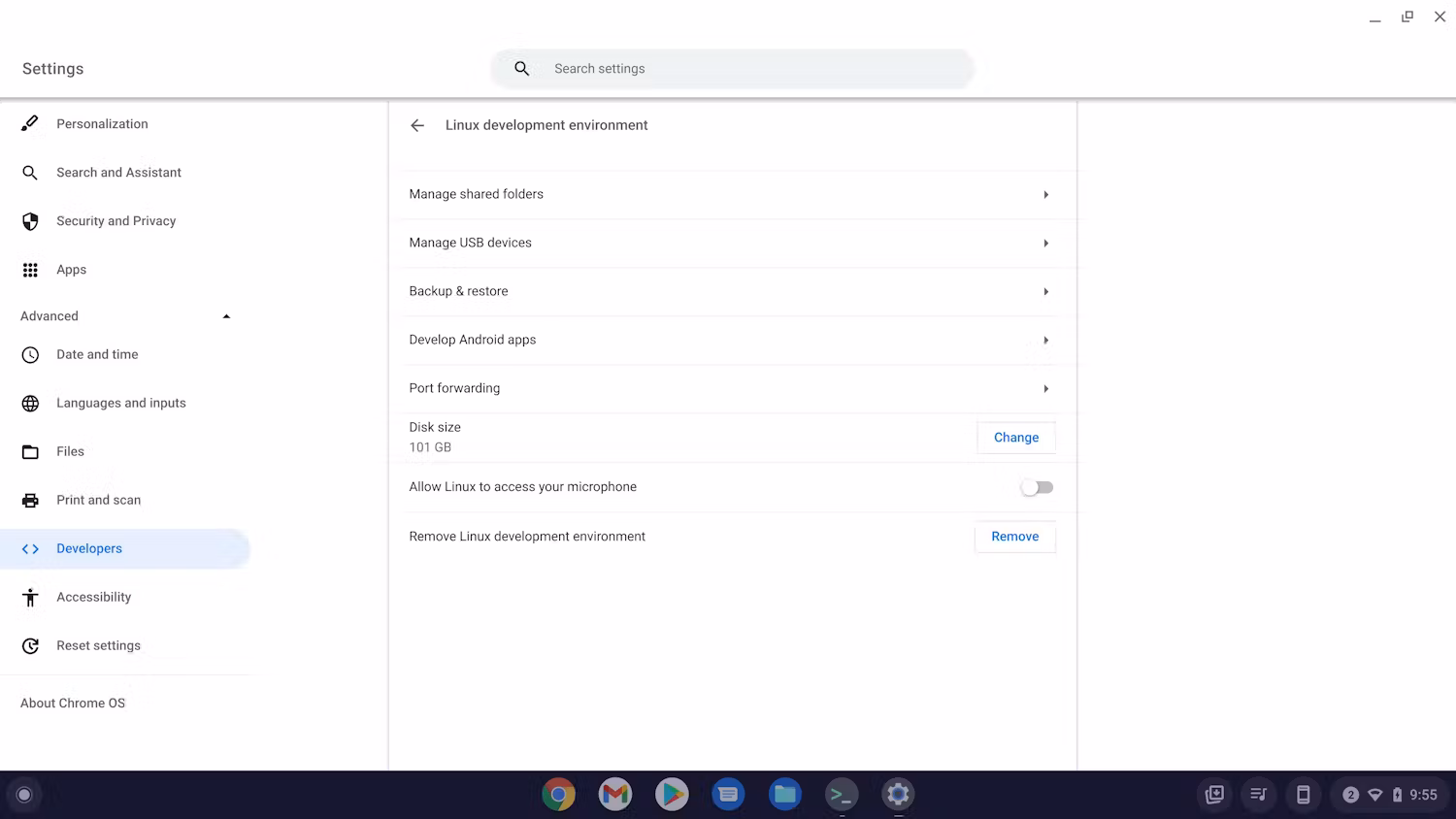The image size is (1456, 819).
Task: Expand Backup & restore options
Action: point(733,291)
